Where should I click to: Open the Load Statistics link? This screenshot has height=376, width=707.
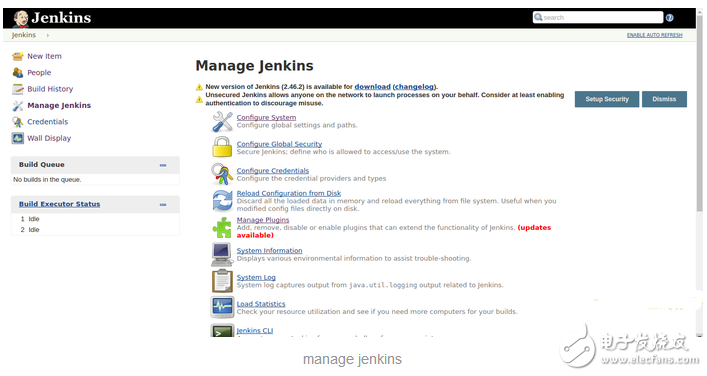[261, 304]
